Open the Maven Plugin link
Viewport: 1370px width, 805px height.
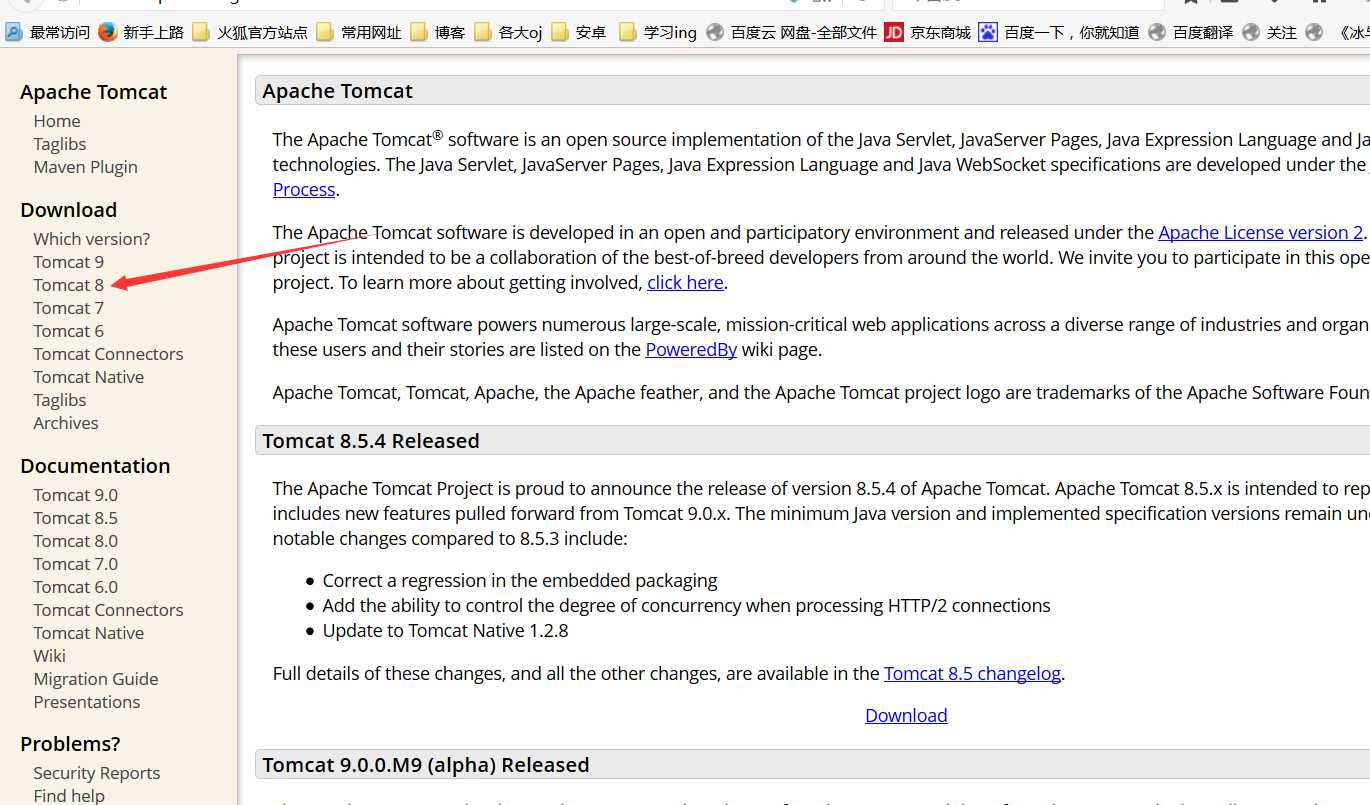pyautogui.click(x=86, y=167)
